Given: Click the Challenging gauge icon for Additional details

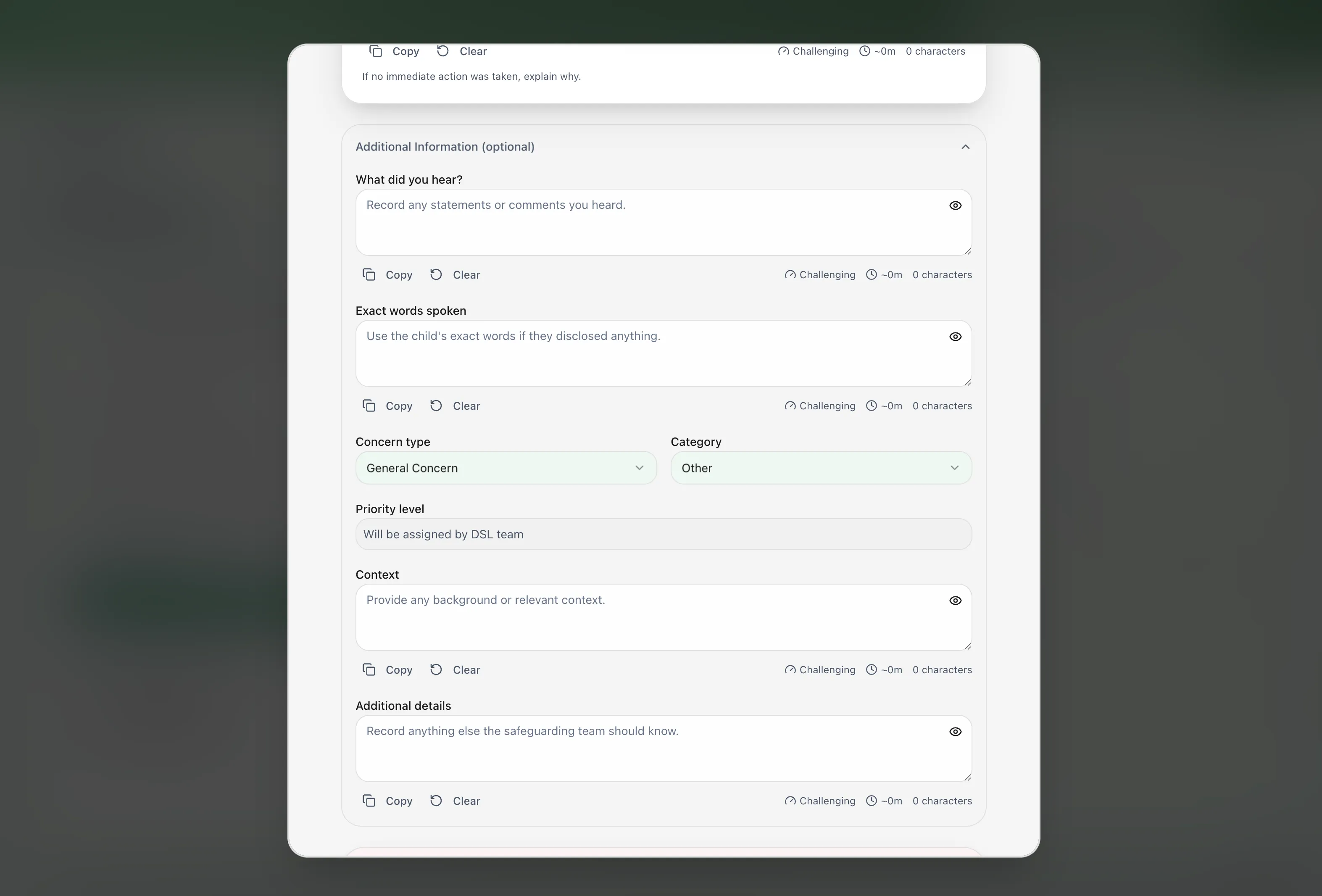Looking at the screenshot, I should pos(790,801).
